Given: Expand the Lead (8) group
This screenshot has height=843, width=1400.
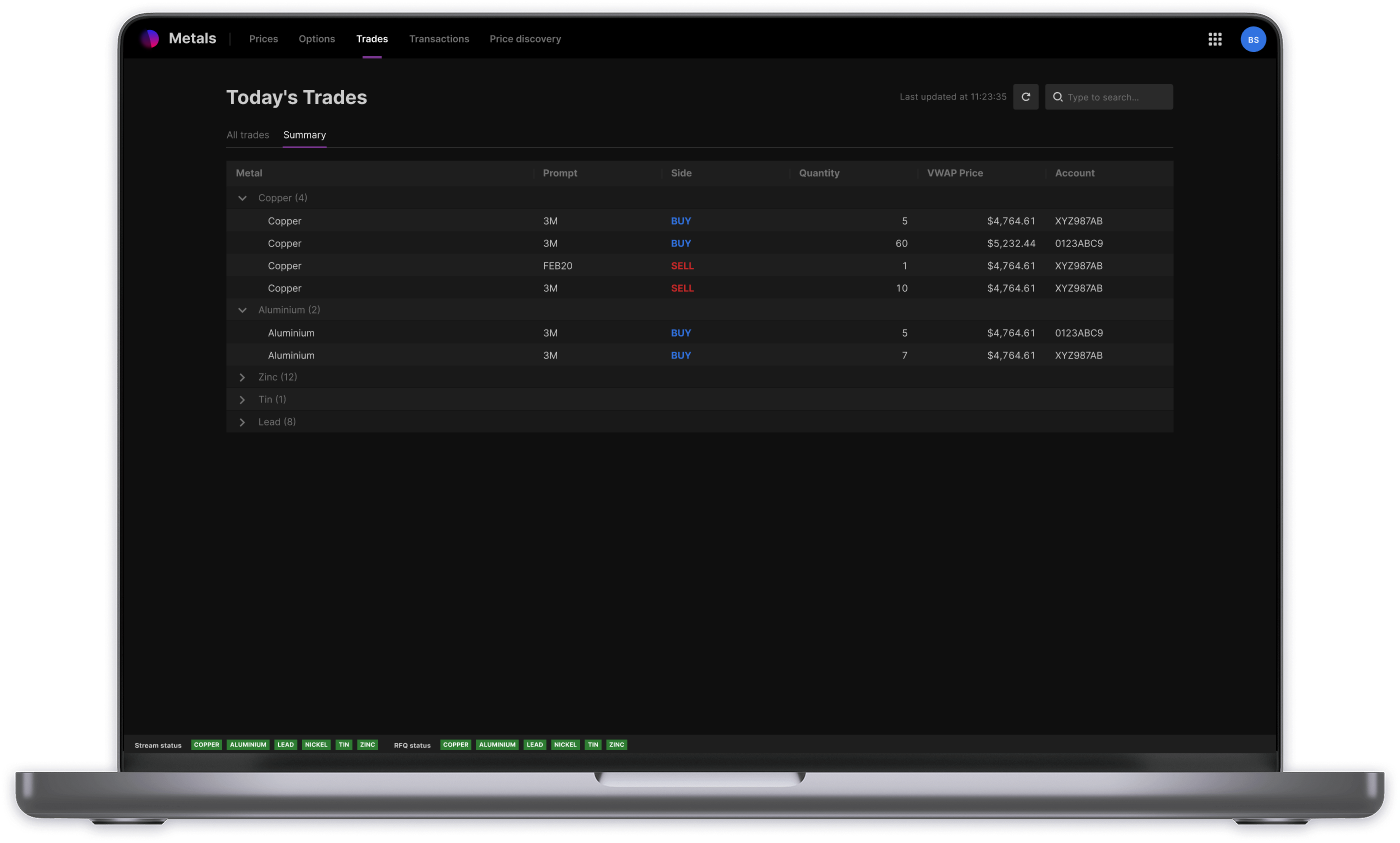Looking at the screenshot, I should point(242,422).
